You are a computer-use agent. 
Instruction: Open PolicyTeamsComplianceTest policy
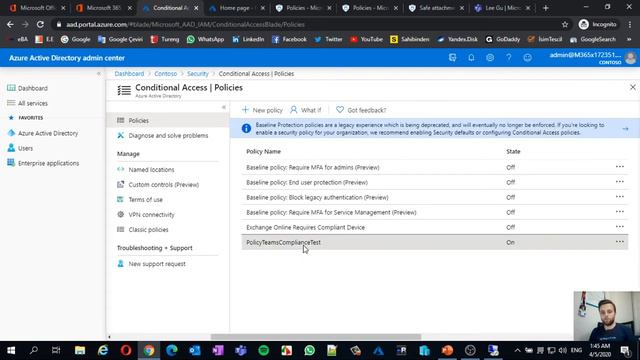[x=283, y=242]
